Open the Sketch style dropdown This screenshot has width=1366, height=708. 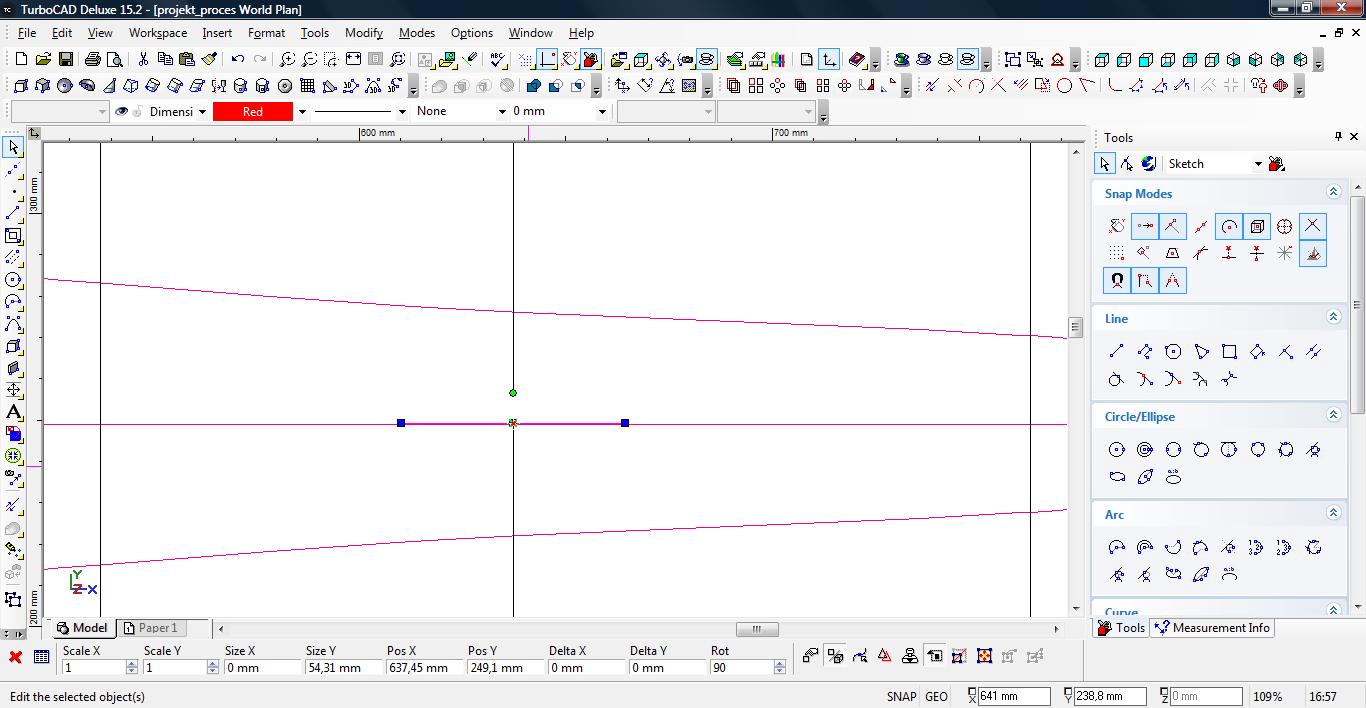pyautogui.click(x=1258, y=164)
